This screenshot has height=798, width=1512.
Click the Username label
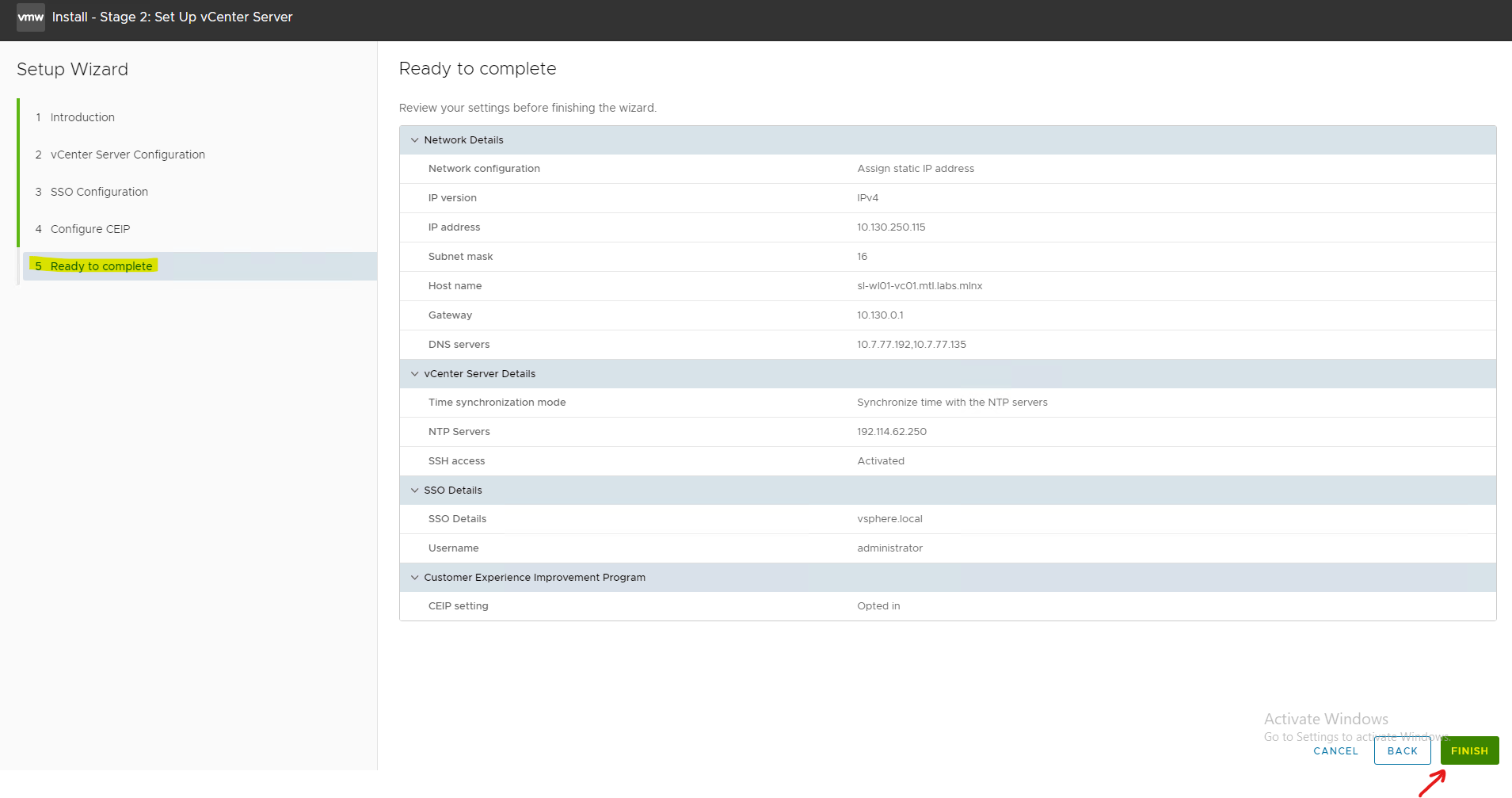coord(453,548)
